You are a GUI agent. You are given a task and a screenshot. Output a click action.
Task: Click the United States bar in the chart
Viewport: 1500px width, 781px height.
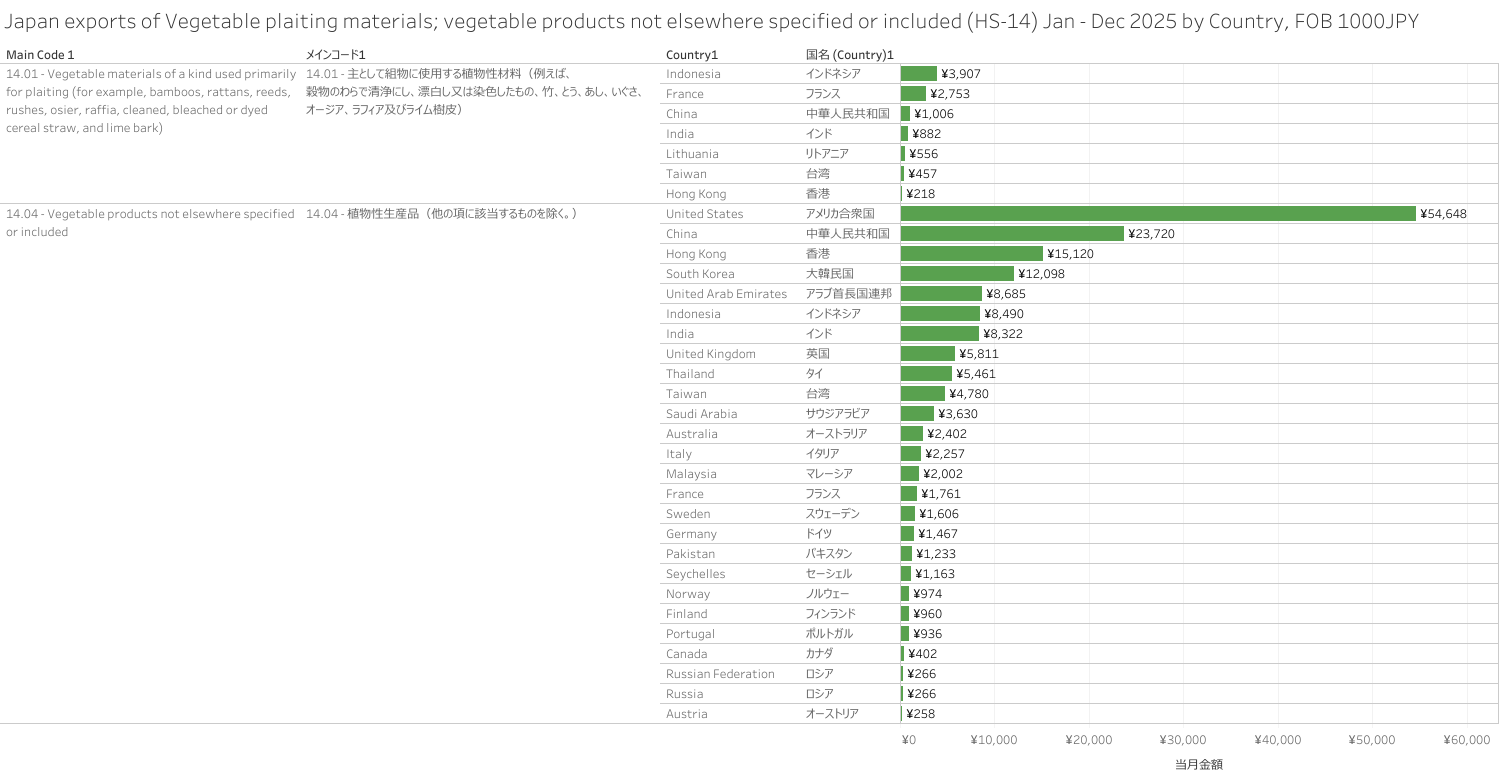(1158, 214)
